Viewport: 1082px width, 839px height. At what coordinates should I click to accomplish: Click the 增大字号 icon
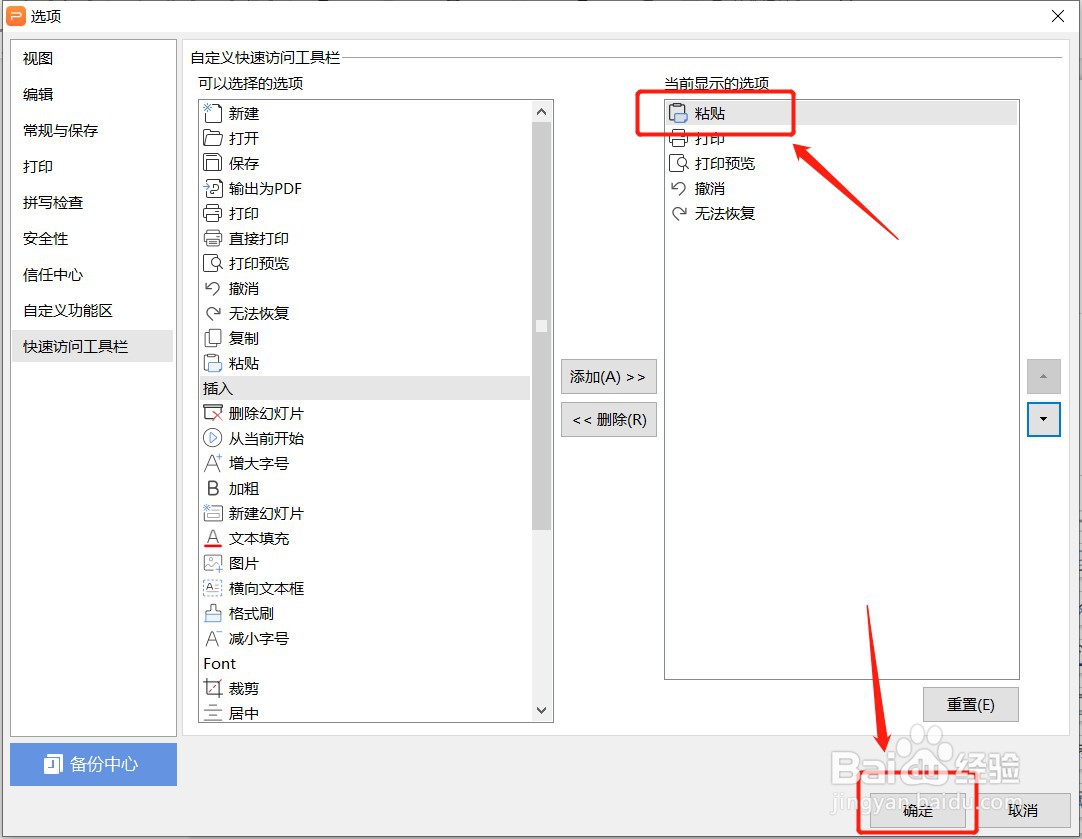click(x=213, y=463)
